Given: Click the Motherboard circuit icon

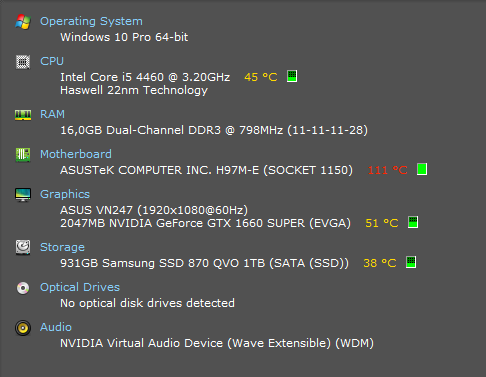Looking at the screenshot, I should pyautogui.click(x=23, y=155).
